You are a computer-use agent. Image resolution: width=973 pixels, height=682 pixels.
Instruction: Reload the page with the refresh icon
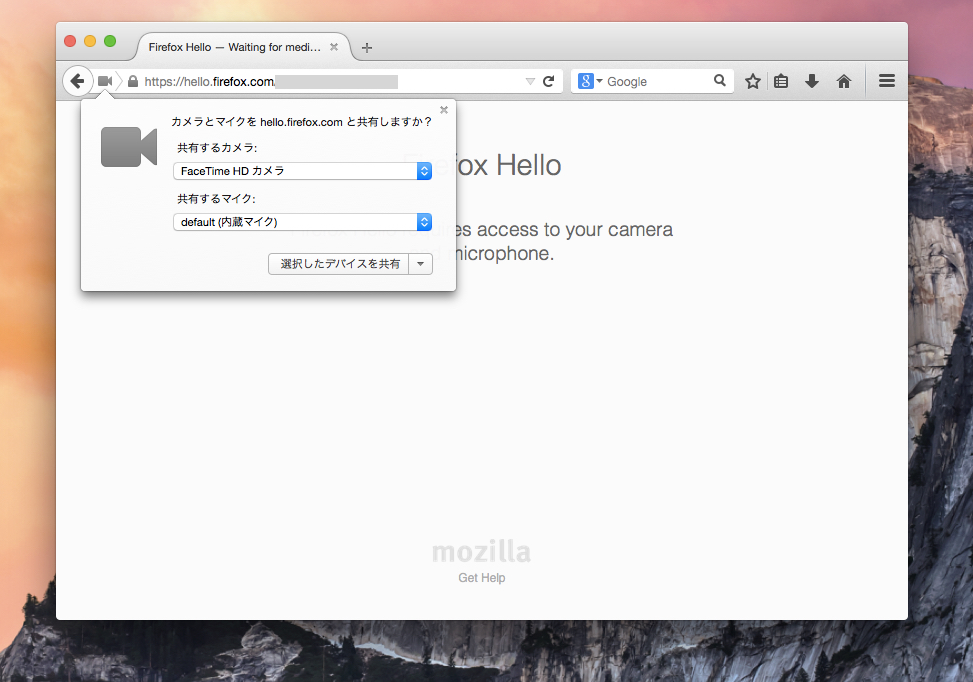pos(549,81)
